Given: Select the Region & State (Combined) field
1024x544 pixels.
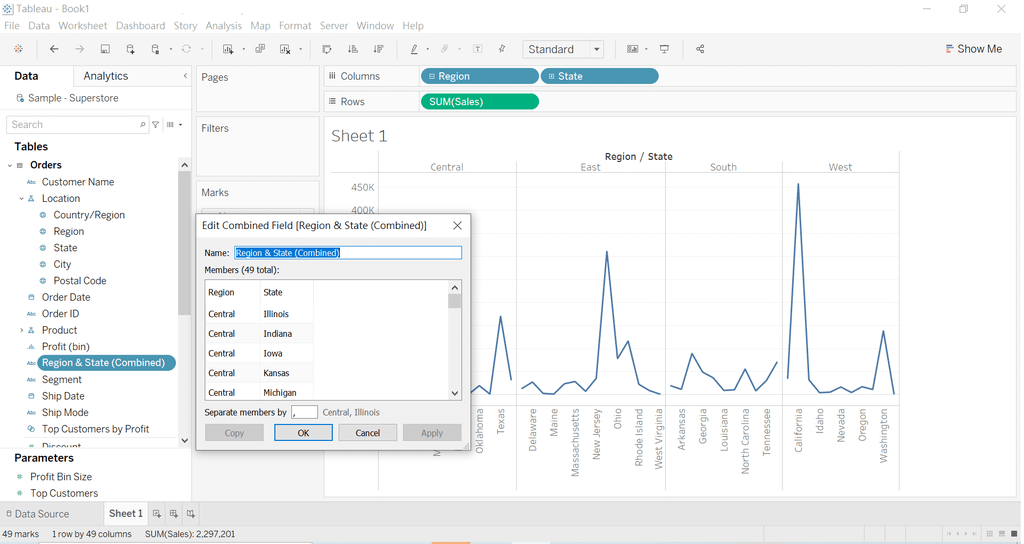Looking at the screenshot, I should 106,362.
